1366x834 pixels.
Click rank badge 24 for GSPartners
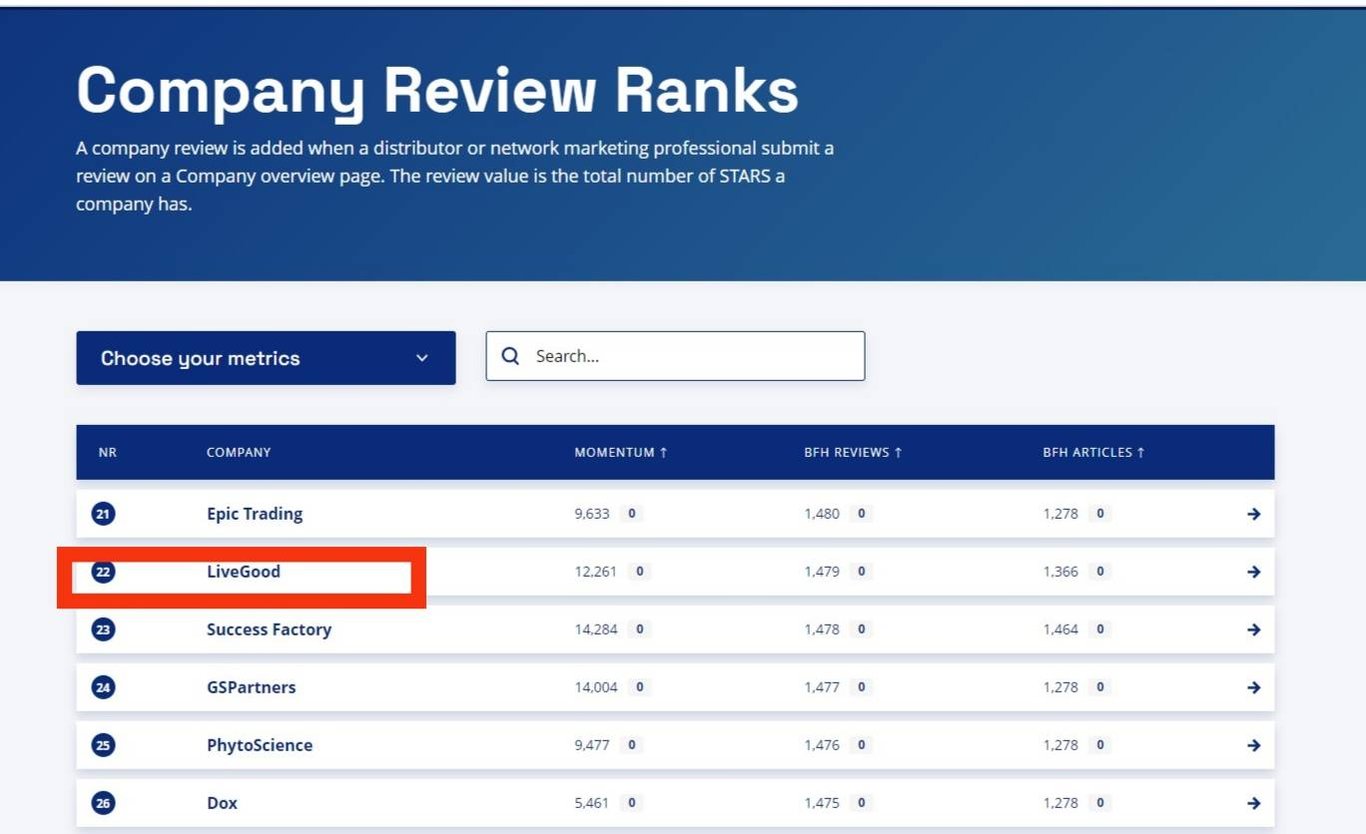(x=104, y=688)
